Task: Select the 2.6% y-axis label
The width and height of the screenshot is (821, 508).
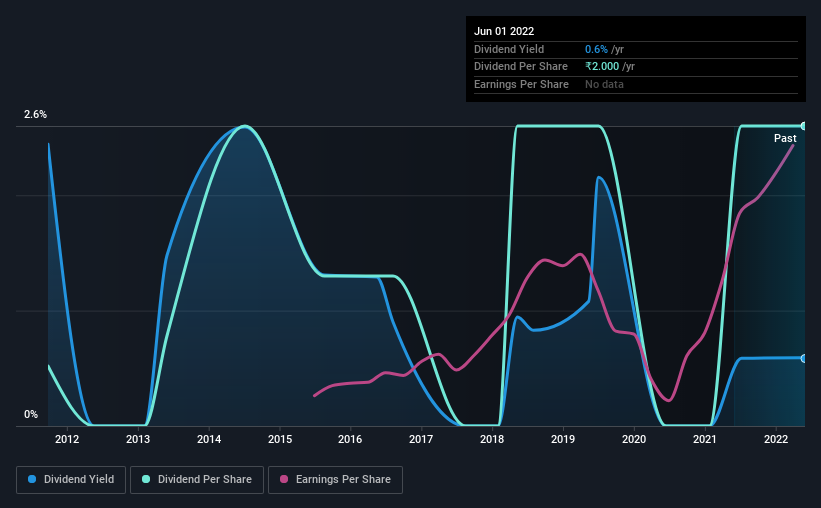Action: click(x=35, y=114)
